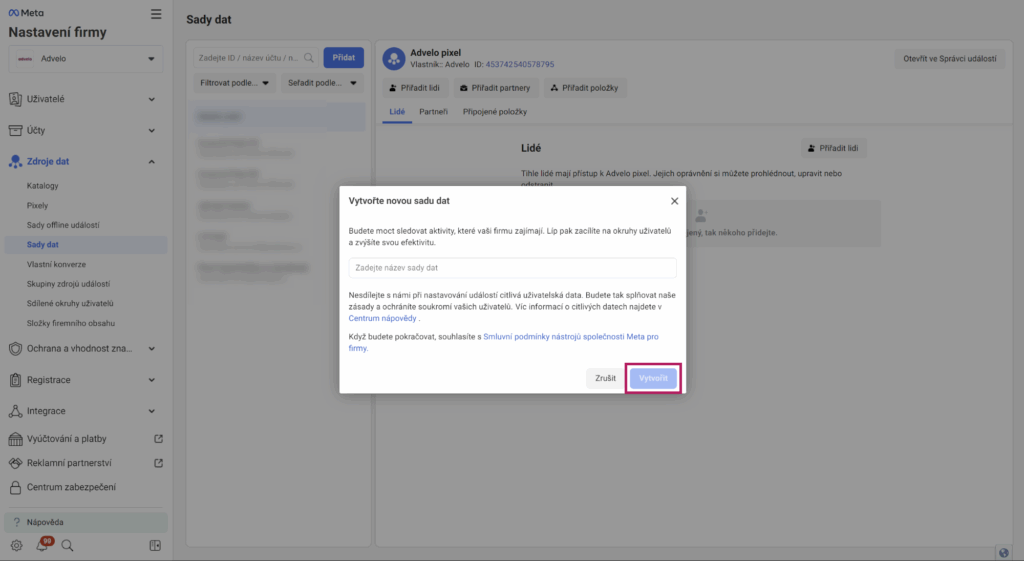Open the Filtrovat podle dropdown
This screenshot has height=561, width=1024.
(x=233, y=84)
